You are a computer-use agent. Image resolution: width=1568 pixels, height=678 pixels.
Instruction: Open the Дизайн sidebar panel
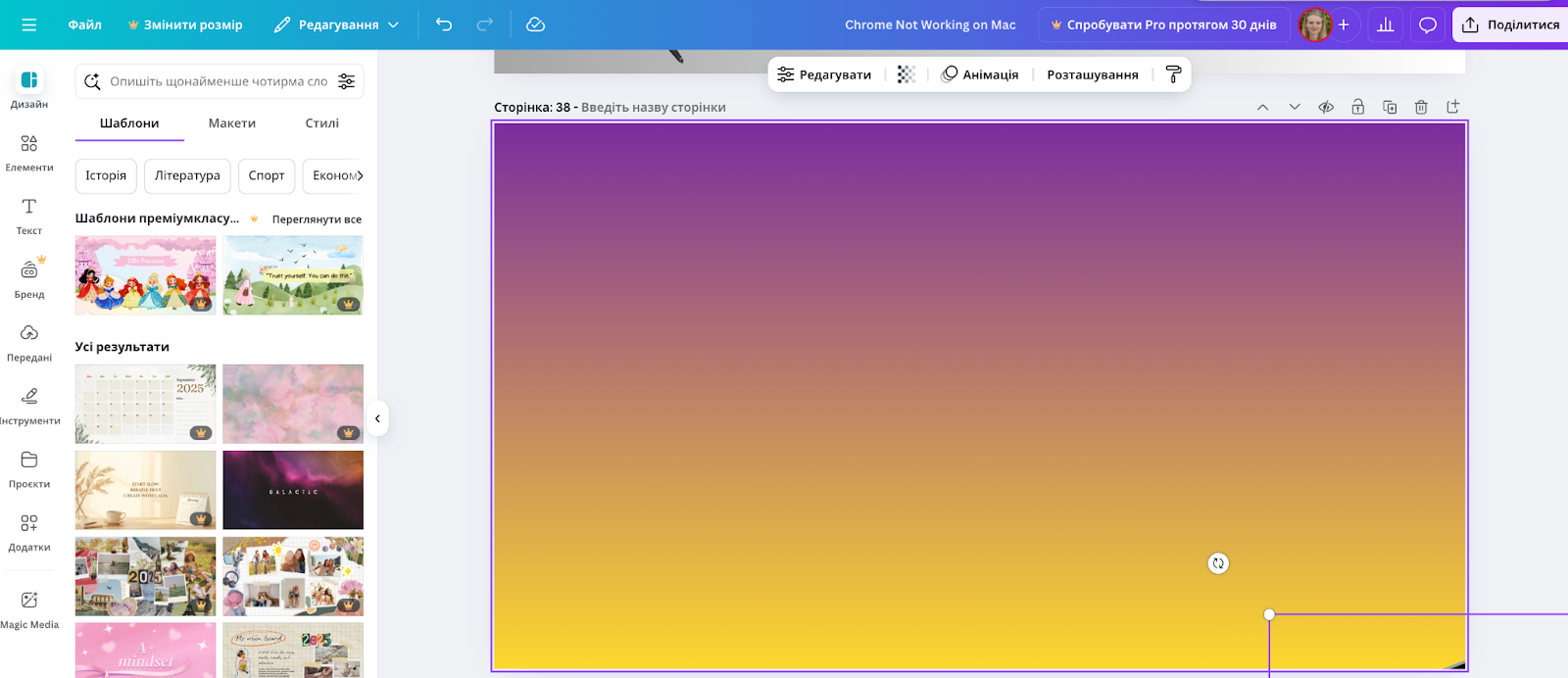(x=29, y=88)
